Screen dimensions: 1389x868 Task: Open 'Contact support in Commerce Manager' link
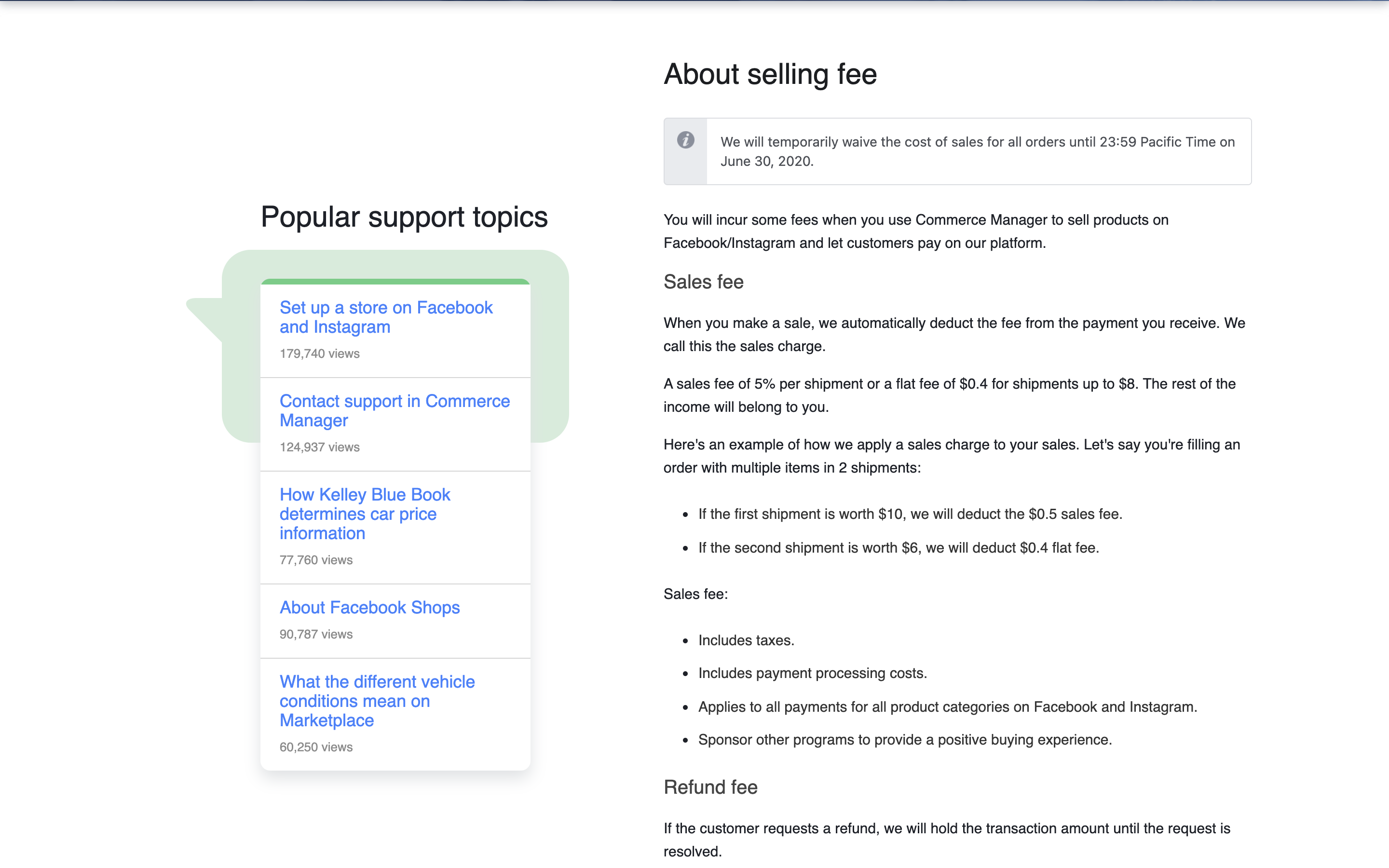[395, 410]
